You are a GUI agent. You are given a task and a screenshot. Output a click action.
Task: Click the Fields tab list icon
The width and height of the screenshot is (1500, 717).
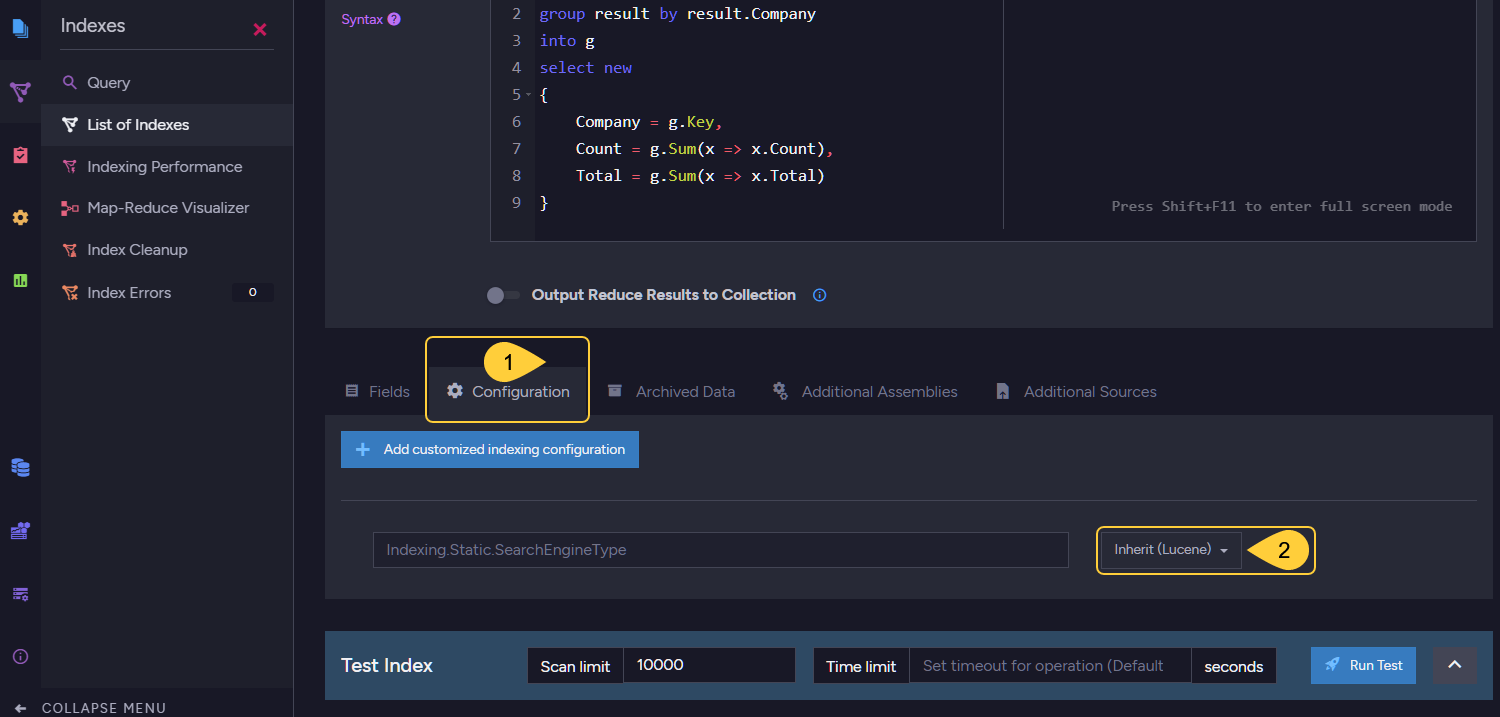[x=352, y=391]
